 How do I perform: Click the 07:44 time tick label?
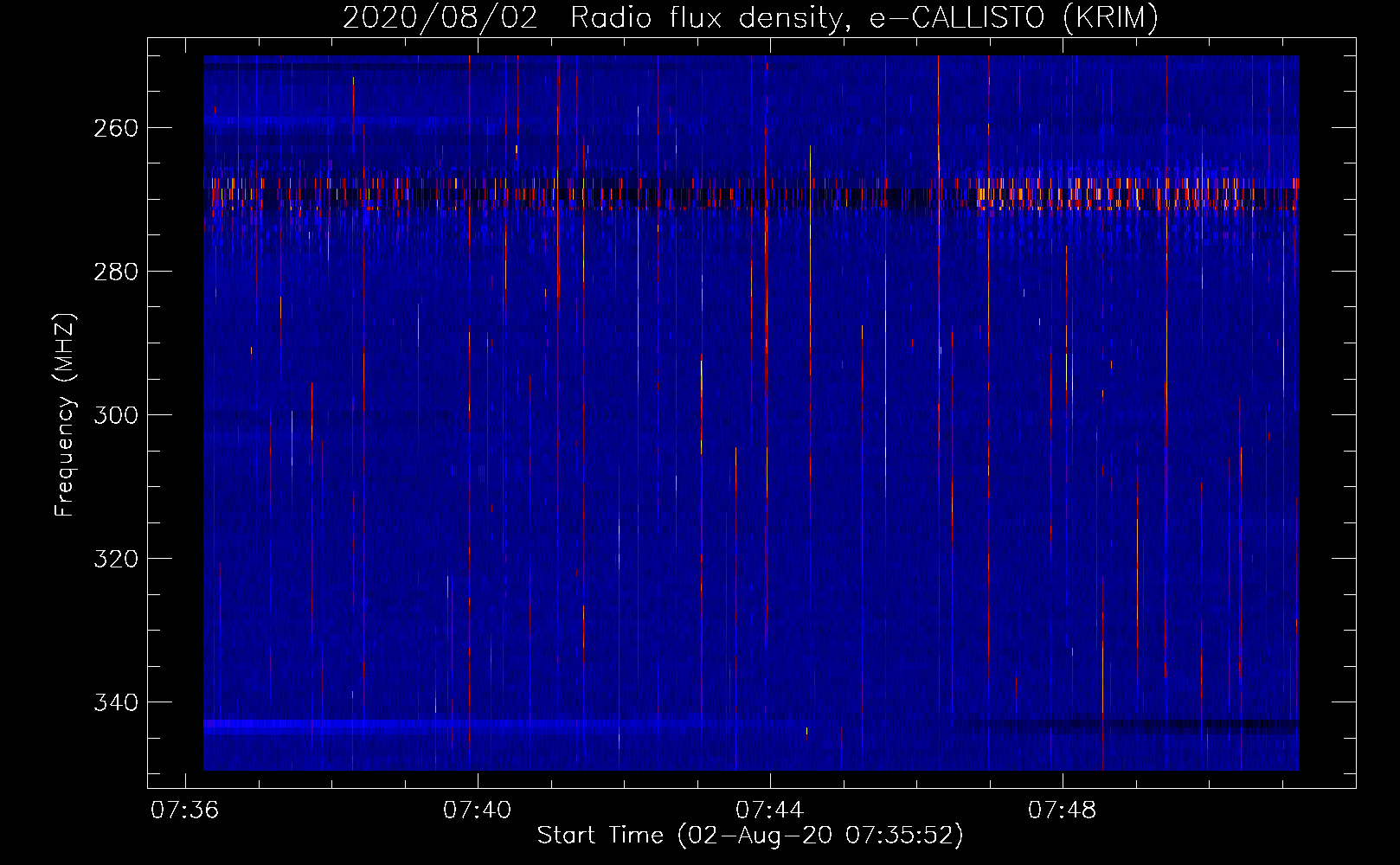pos(769,811)
